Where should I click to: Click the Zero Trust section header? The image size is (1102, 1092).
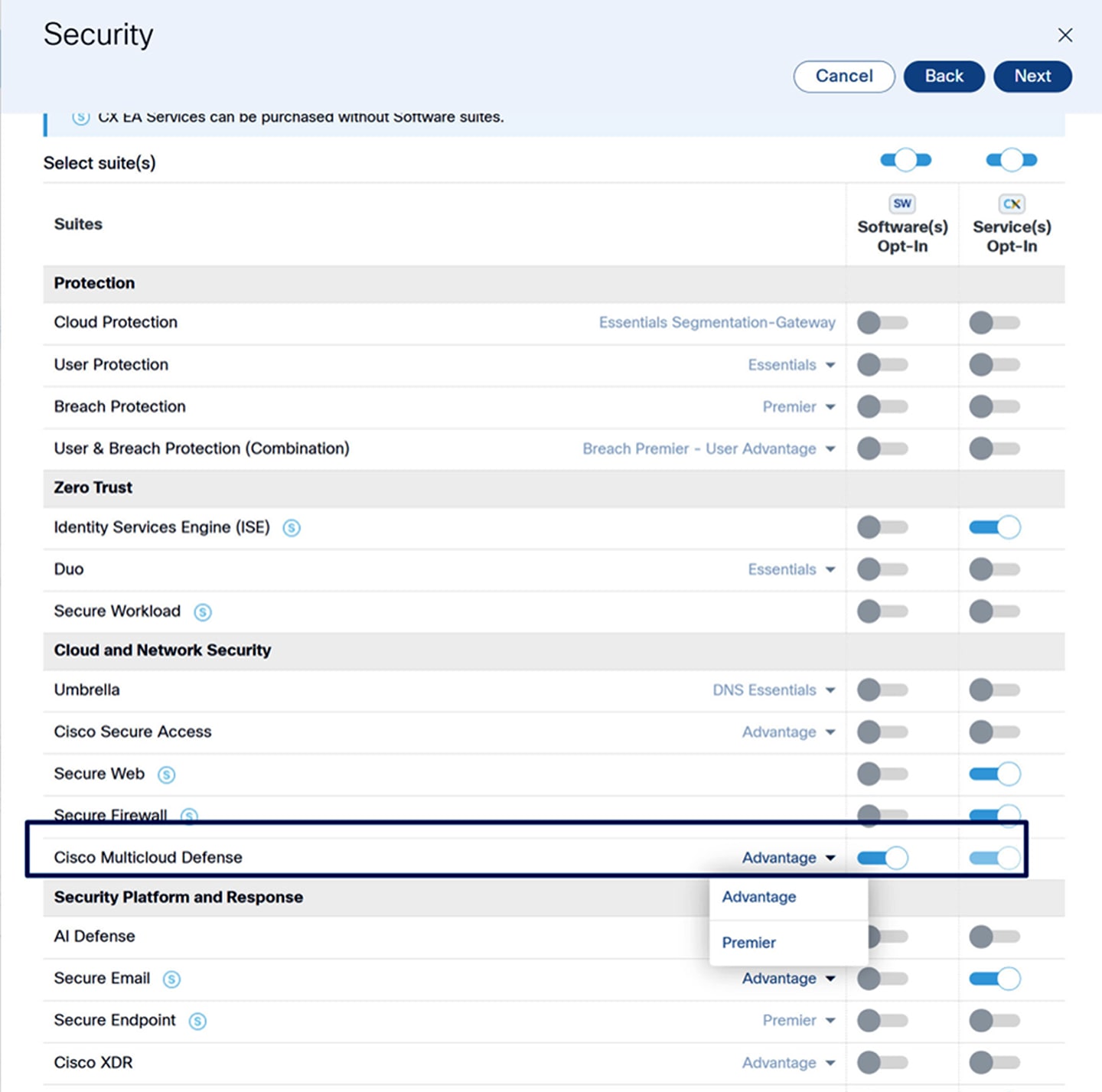point(93,487)
